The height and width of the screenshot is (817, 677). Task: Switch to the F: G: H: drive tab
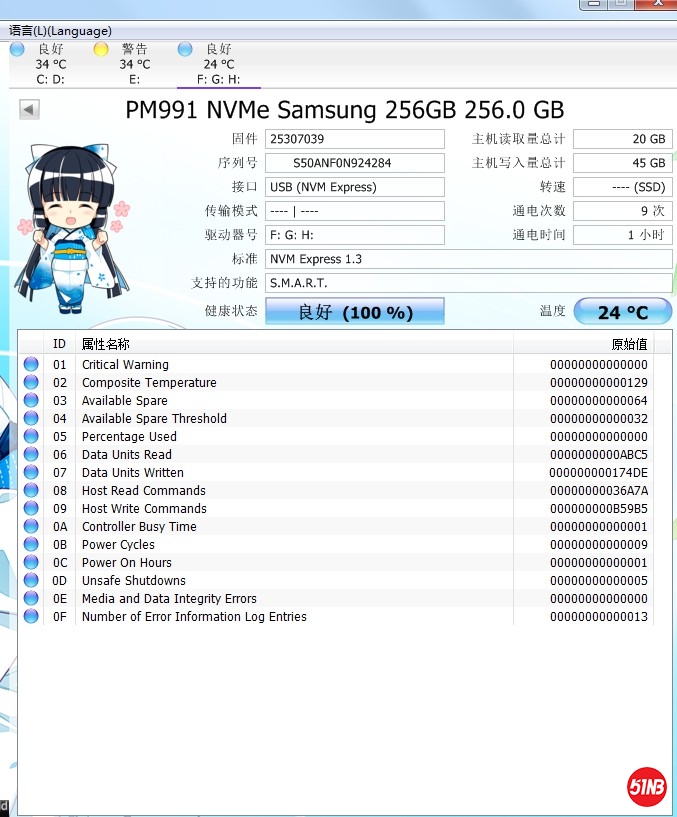pyautogui.click(x=218, y=65)
